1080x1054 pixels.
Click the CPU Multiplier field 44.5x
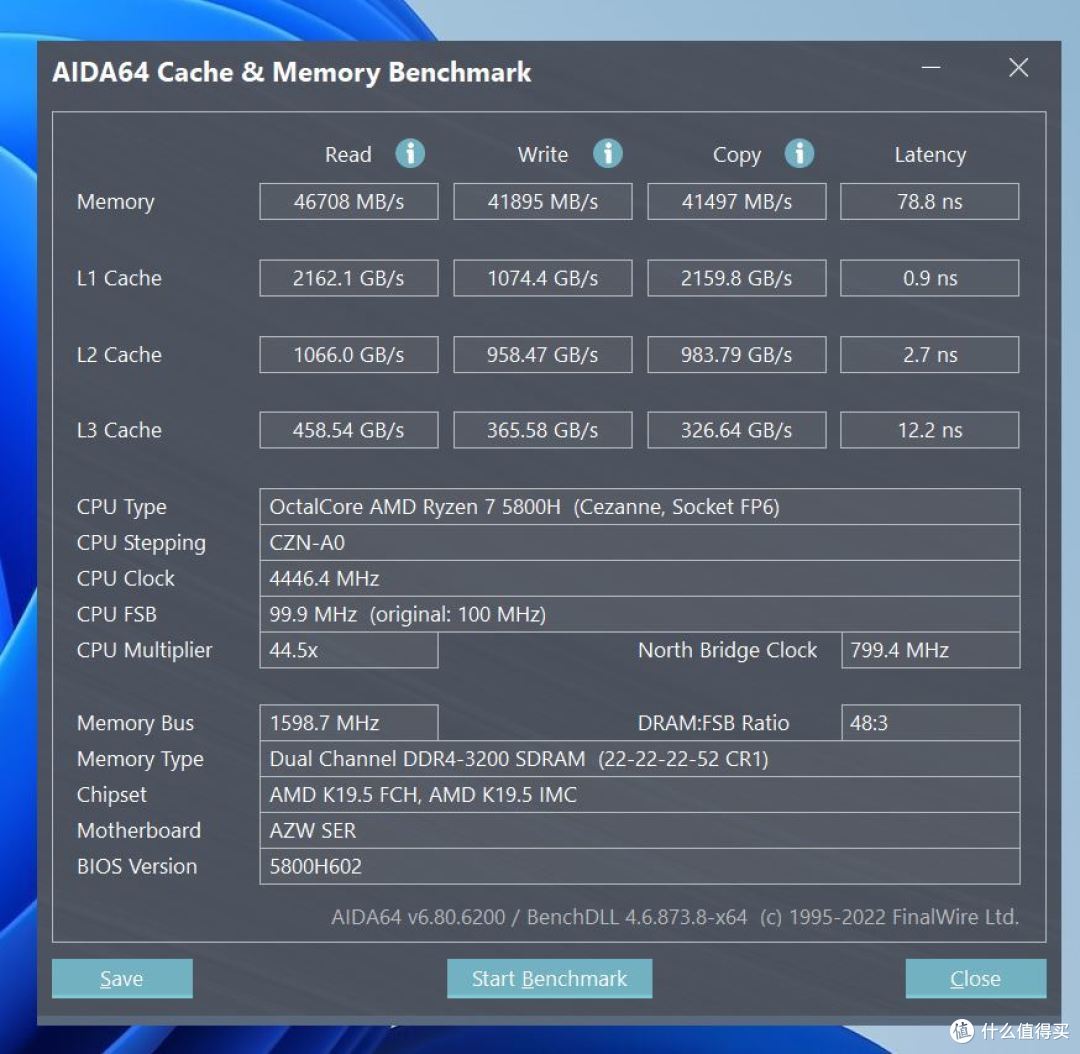tap(349, 650)
